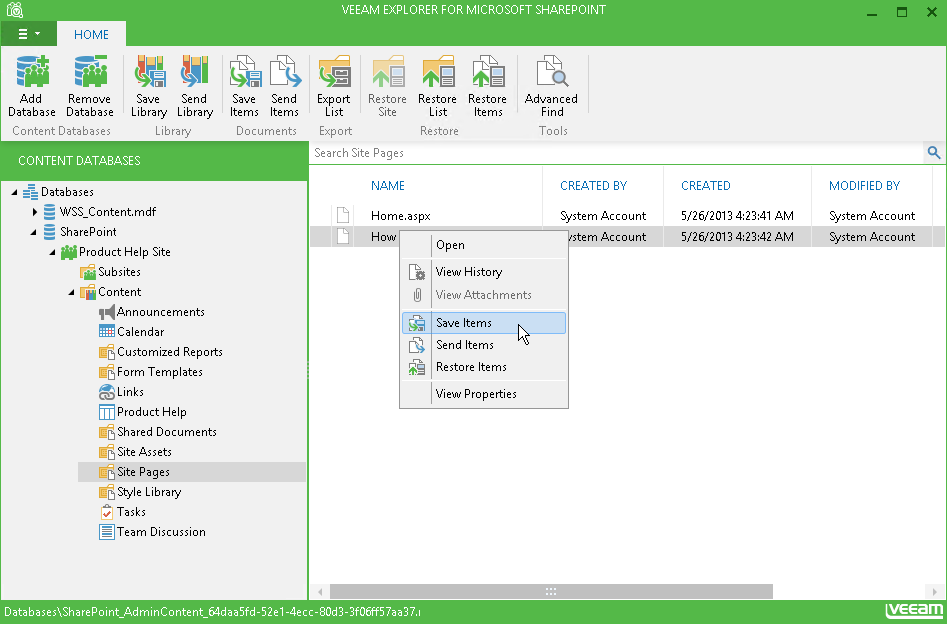The height and width of the screenshot is (624, 947).
Task: Select Shared Documents in the tree
Action: click(x=167, y=432)
